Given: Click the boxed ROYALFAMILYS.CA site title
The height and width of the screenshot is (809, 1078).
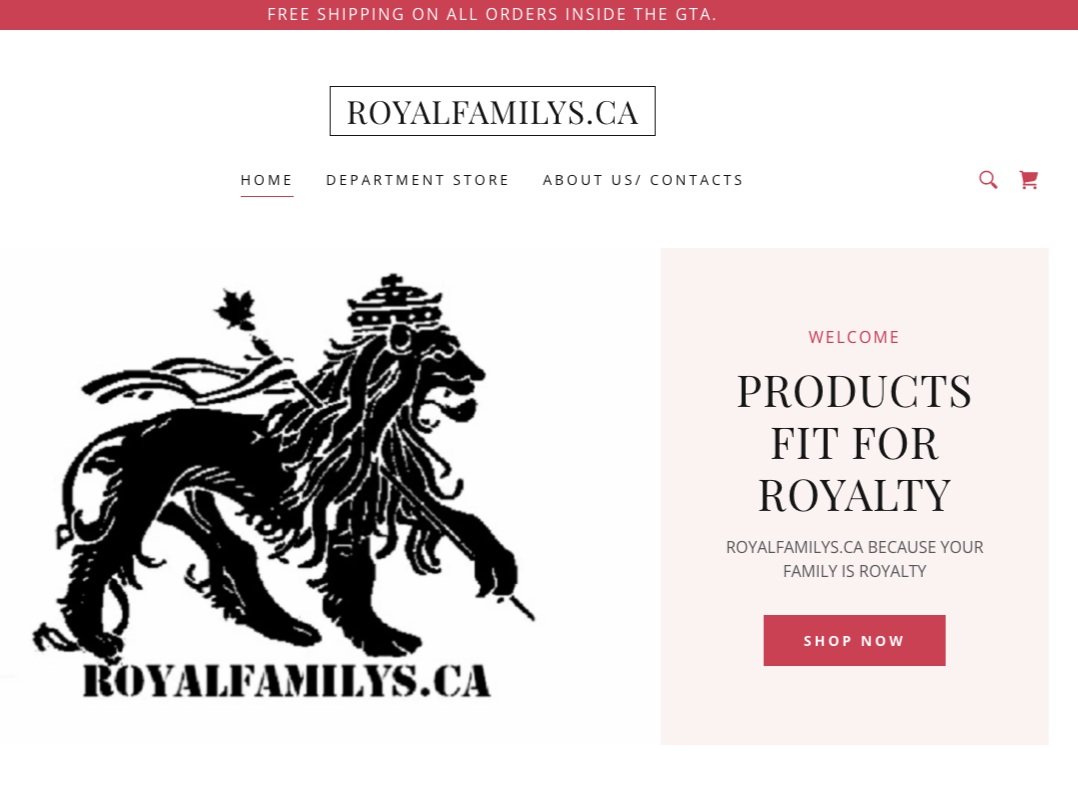Looking at the screenshot, I should [x=492, y=111].
